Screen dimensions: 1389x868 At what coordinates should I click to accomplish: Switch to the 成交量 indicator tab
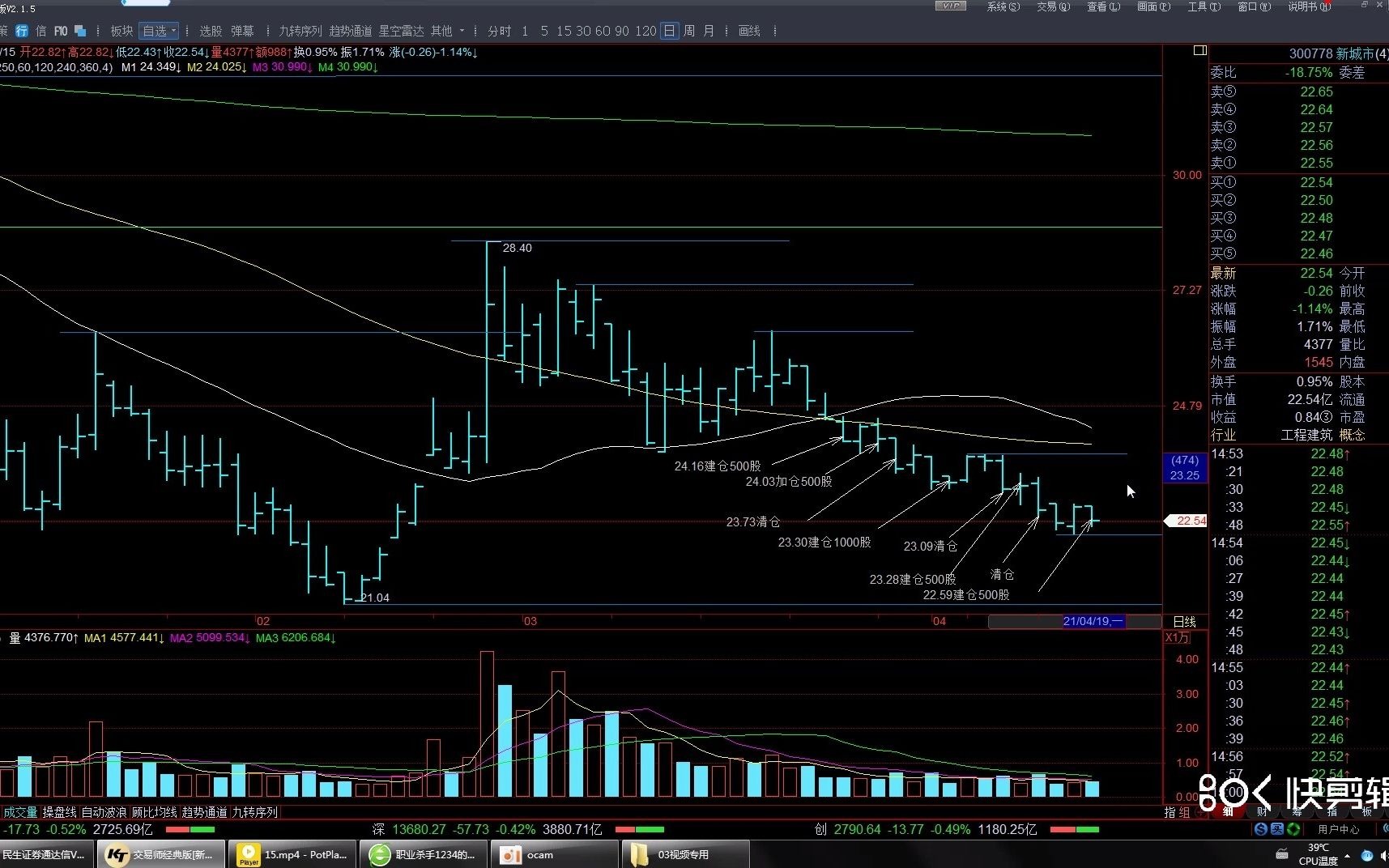(x=19, y=812)
